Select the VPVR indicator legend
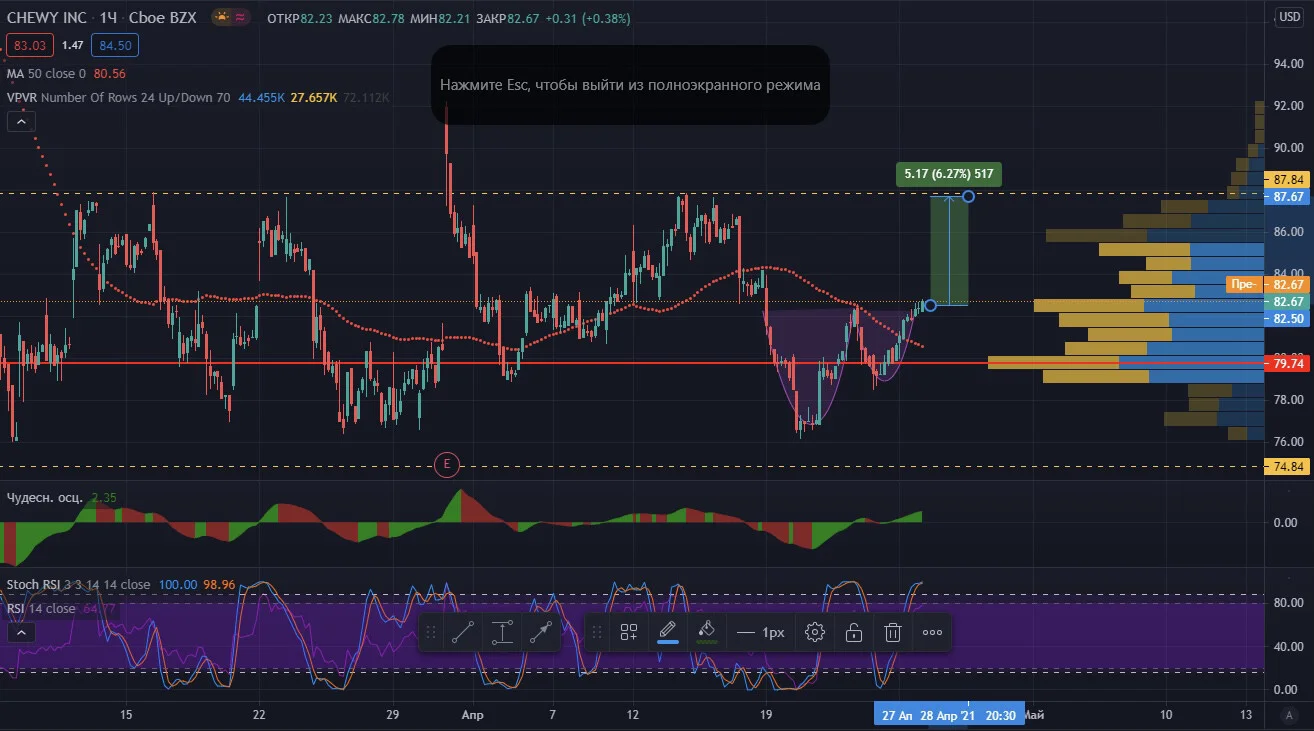The image size is (1314, 731). point(118,97)
